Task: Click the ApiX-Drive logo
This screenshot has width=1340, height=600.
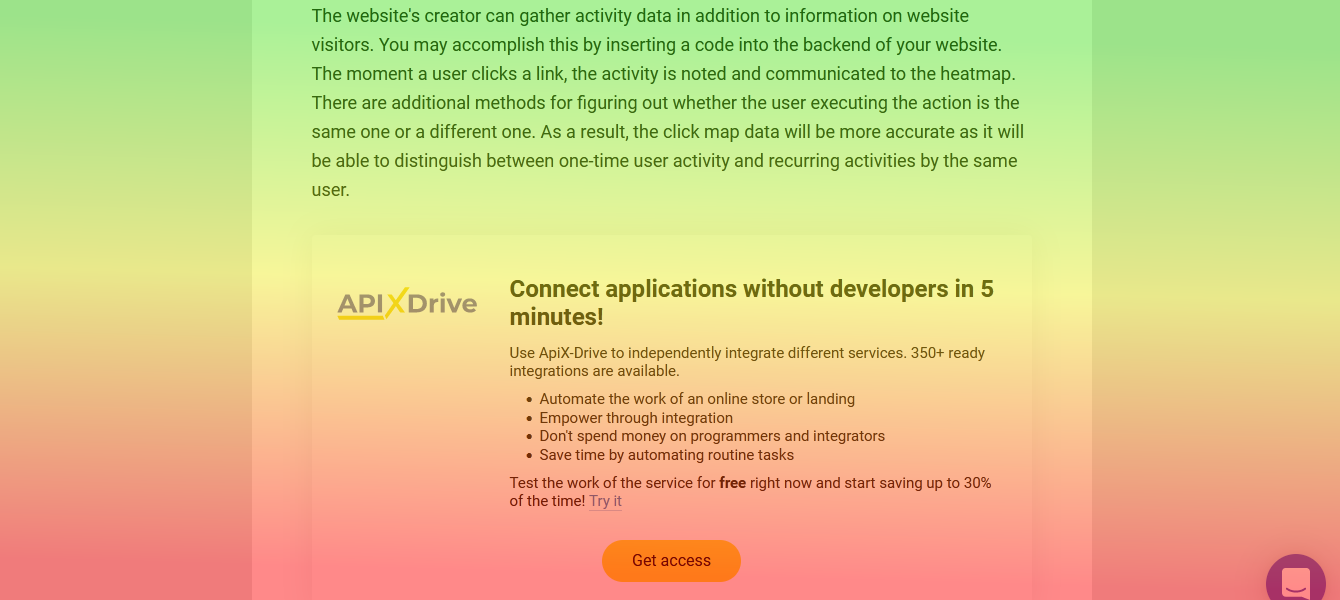Action: [x=407, y=303]
